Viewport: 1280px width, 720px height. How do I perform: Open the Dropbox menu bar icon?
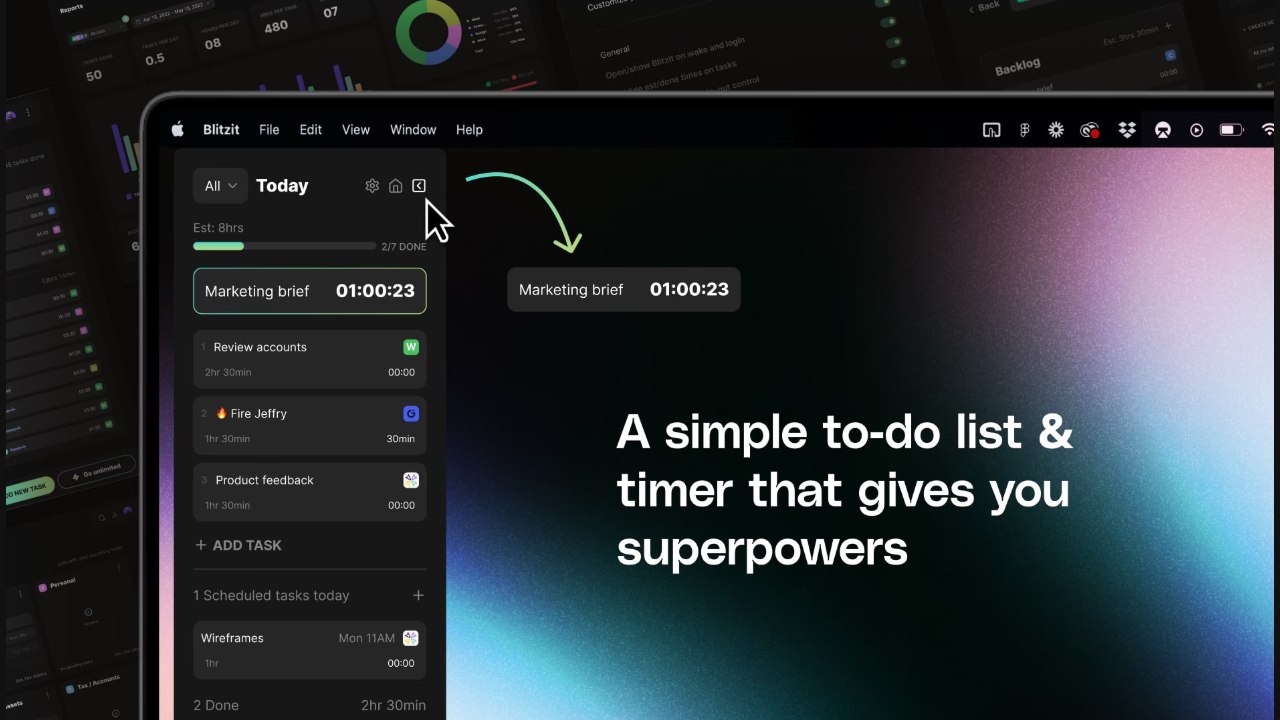point(1127,130)
